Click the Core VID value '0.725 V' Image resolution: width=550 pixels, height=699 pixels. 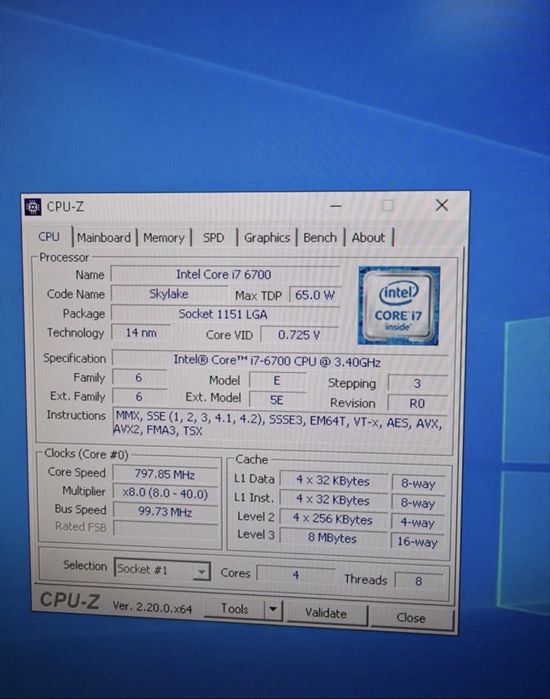pyautogui.click(x=300, y=335)
